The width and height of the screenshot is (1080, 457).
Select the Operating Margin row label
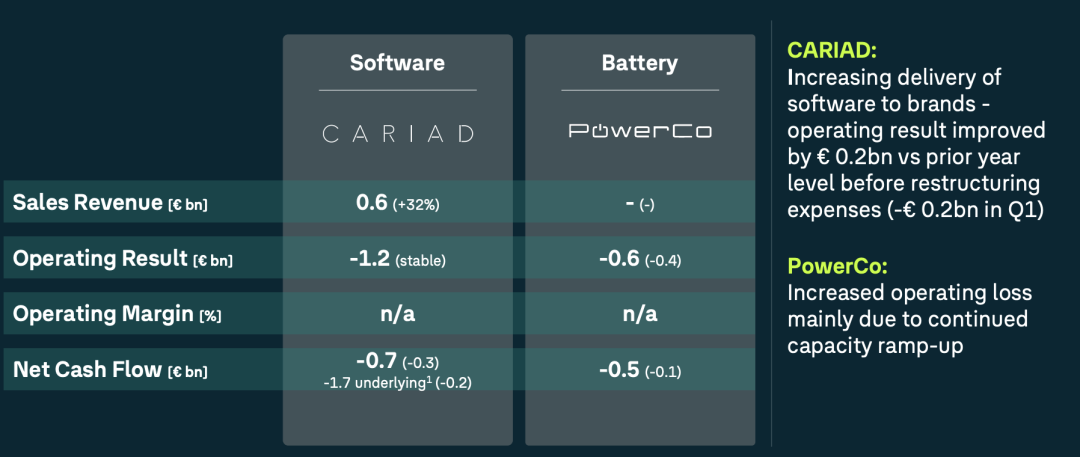116,314
